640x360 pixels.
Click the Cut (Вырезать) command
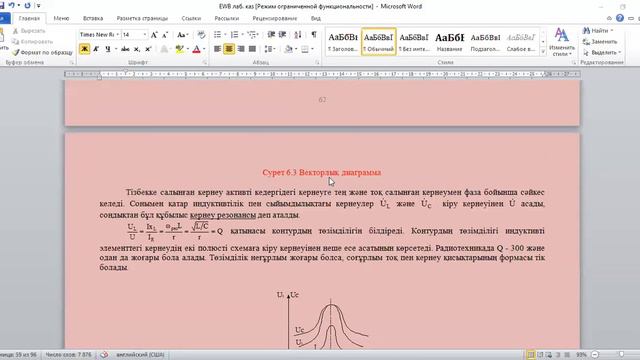[29, 31]
